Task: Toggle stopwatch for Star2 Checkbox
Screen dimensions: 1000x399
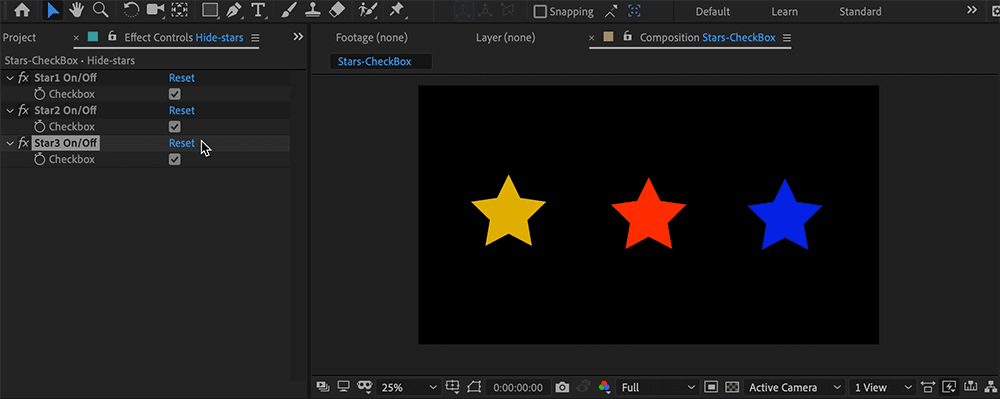Action: 40,127
